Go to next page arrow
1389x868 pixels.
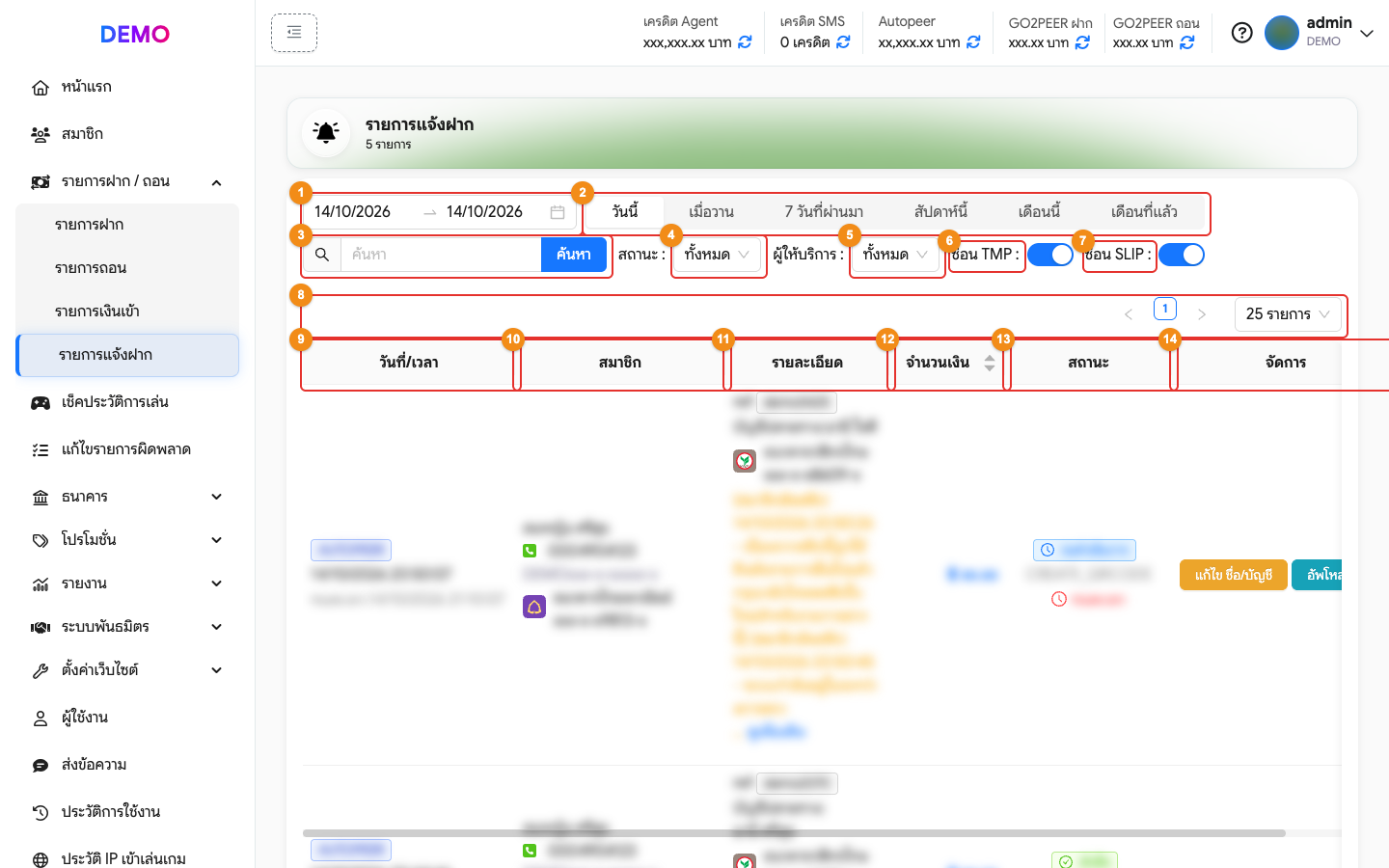tap(1202, 314)
